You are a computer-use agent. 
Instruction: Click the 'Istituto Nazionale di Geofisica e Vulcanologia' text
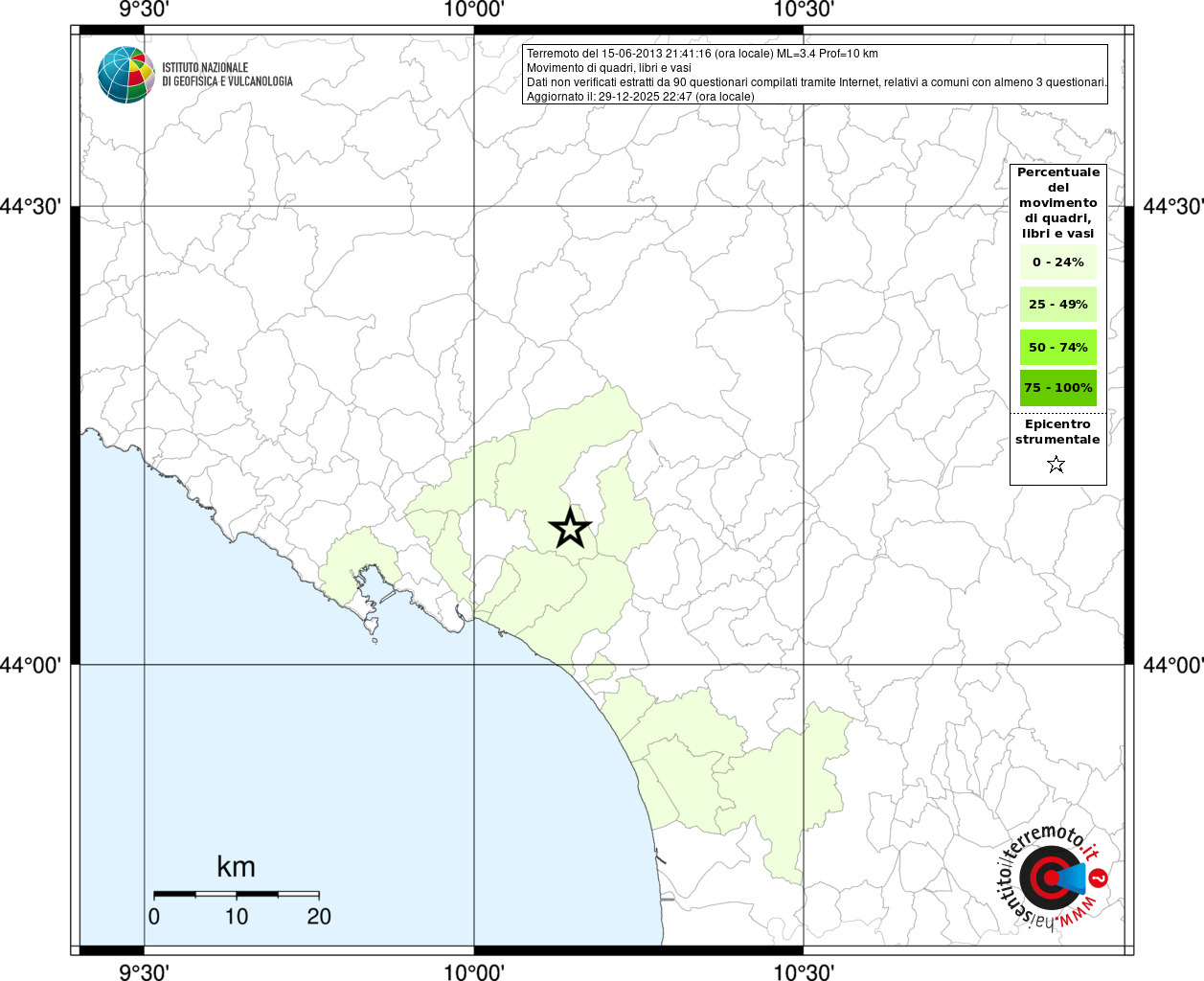(x=227, y=75)
